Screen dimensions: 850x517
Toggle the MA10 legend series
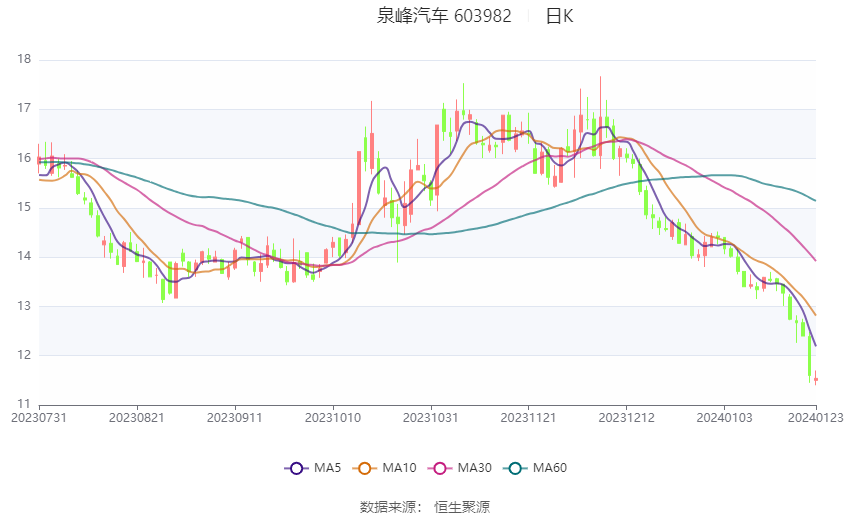(384, 468)
